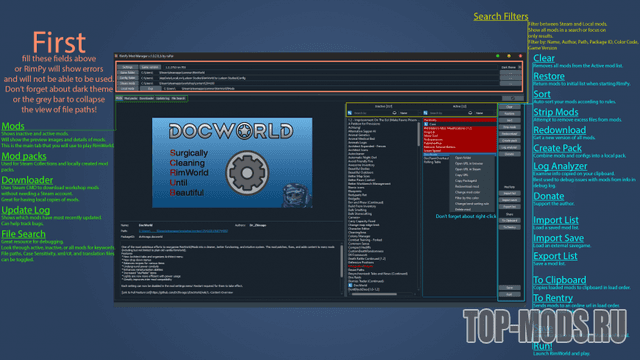Screen dimensions: 640x360
Task: Click the Strip mods button
Action: pos(509,127)
